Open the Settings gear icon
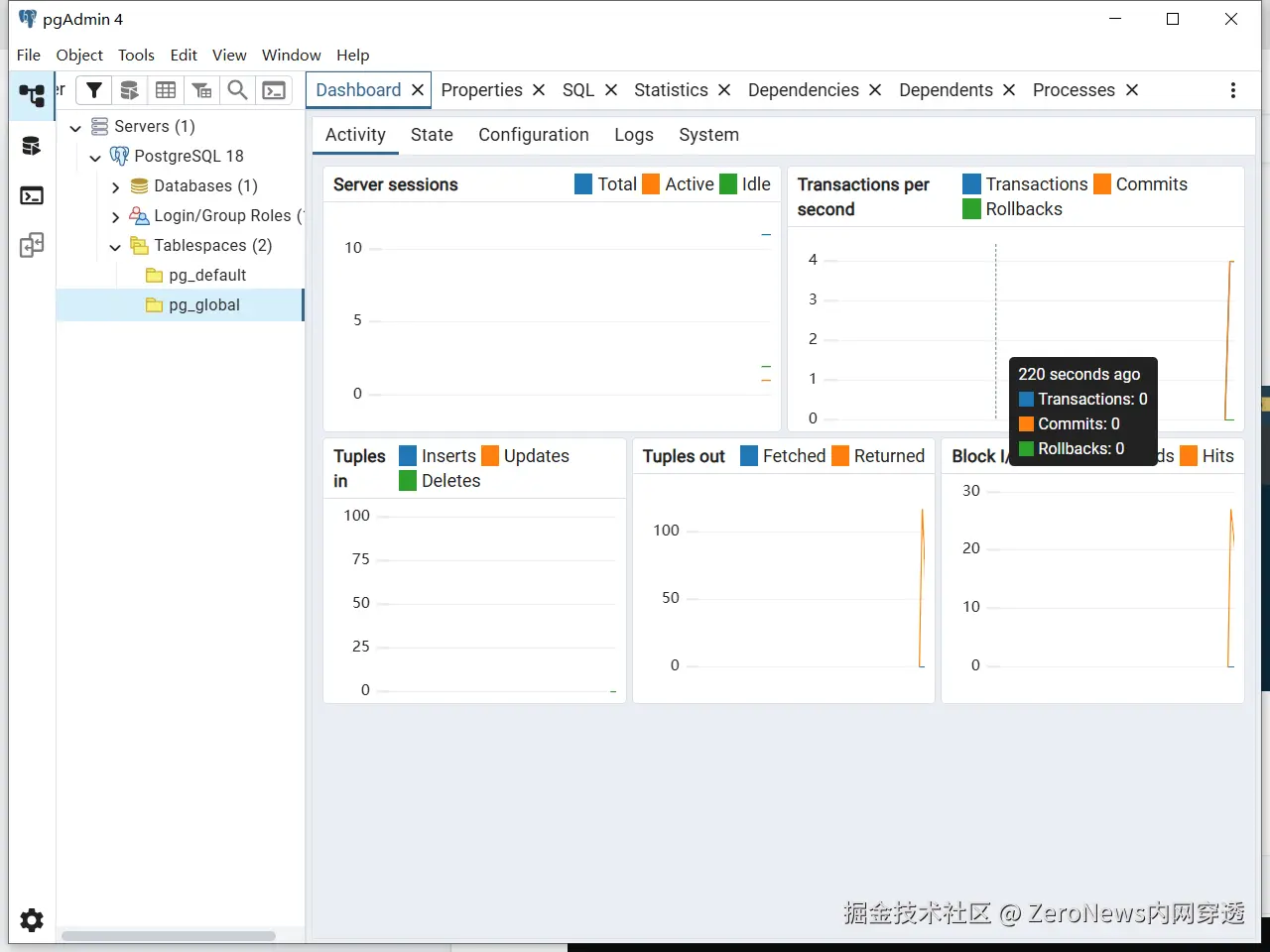1270x952 pixels. coord(32,920)
